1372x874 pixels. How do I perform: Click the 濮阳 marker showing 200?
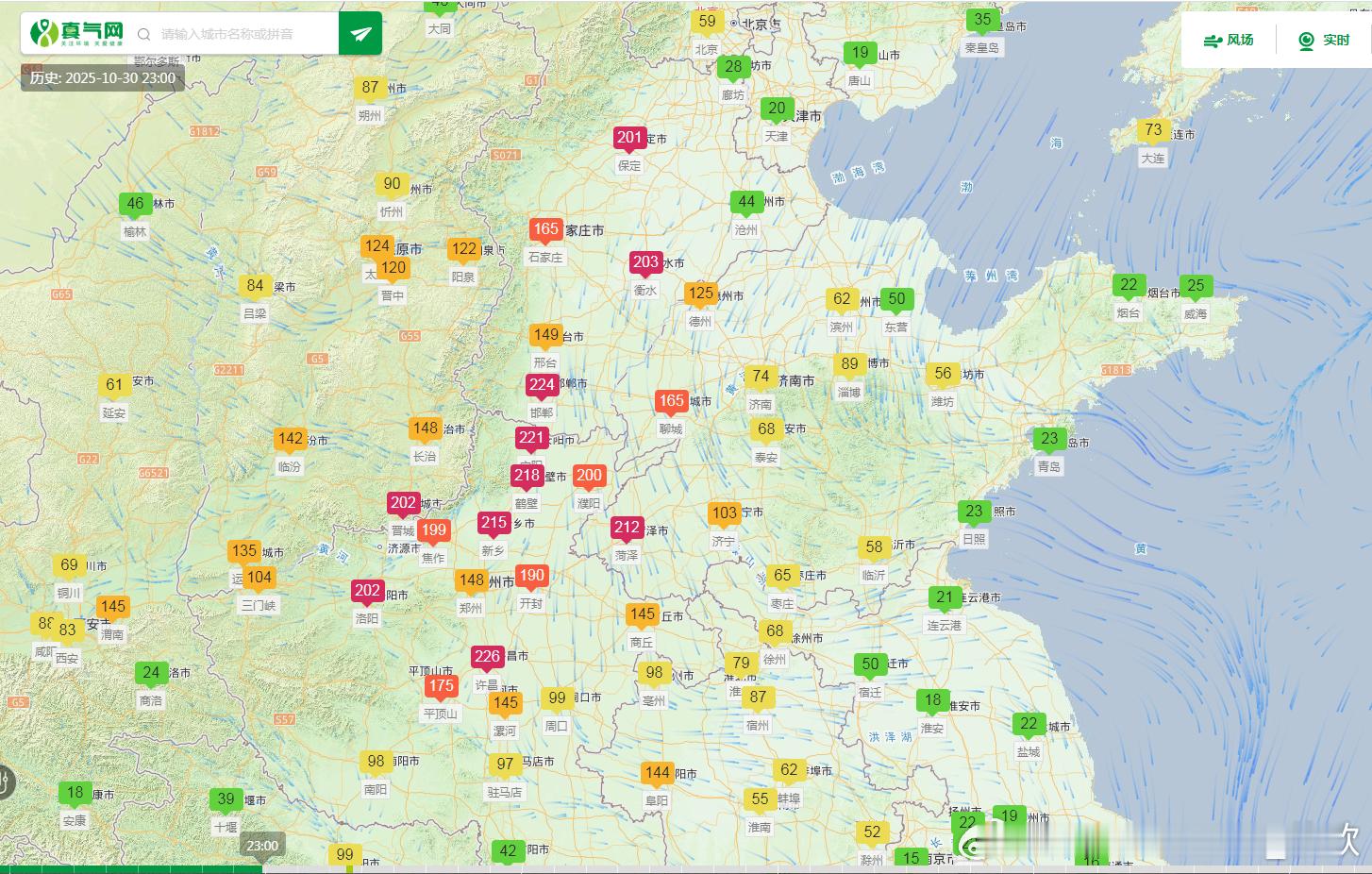(589, 477)
